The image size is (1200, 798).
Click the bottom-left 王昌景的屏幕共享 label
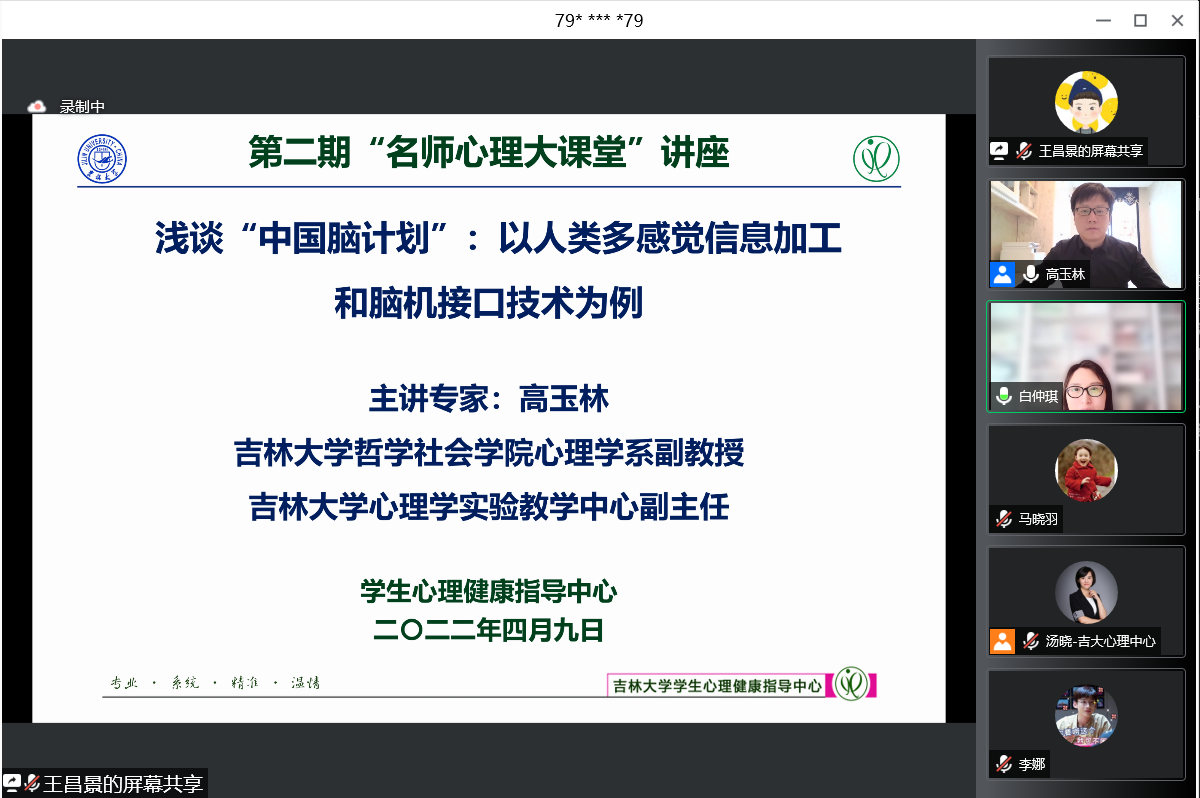(x=123, y=784)
